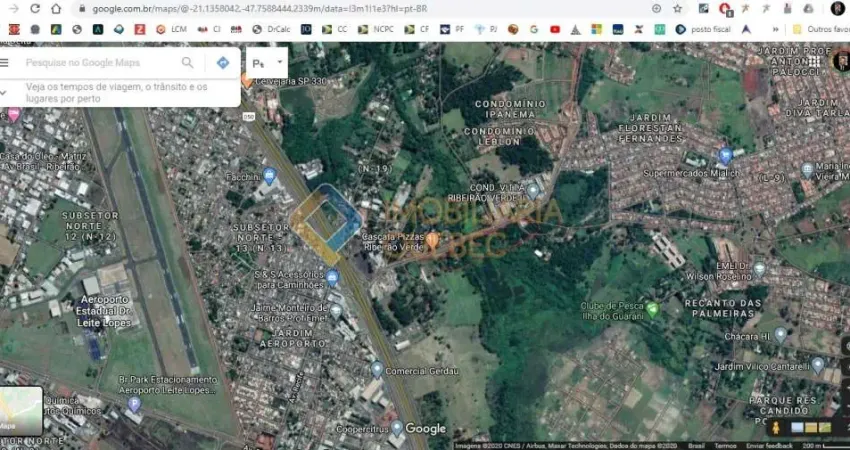This screenshot has width=850, height=450.
Task: Open the Pt language dropdown
Action: (267, 63)
